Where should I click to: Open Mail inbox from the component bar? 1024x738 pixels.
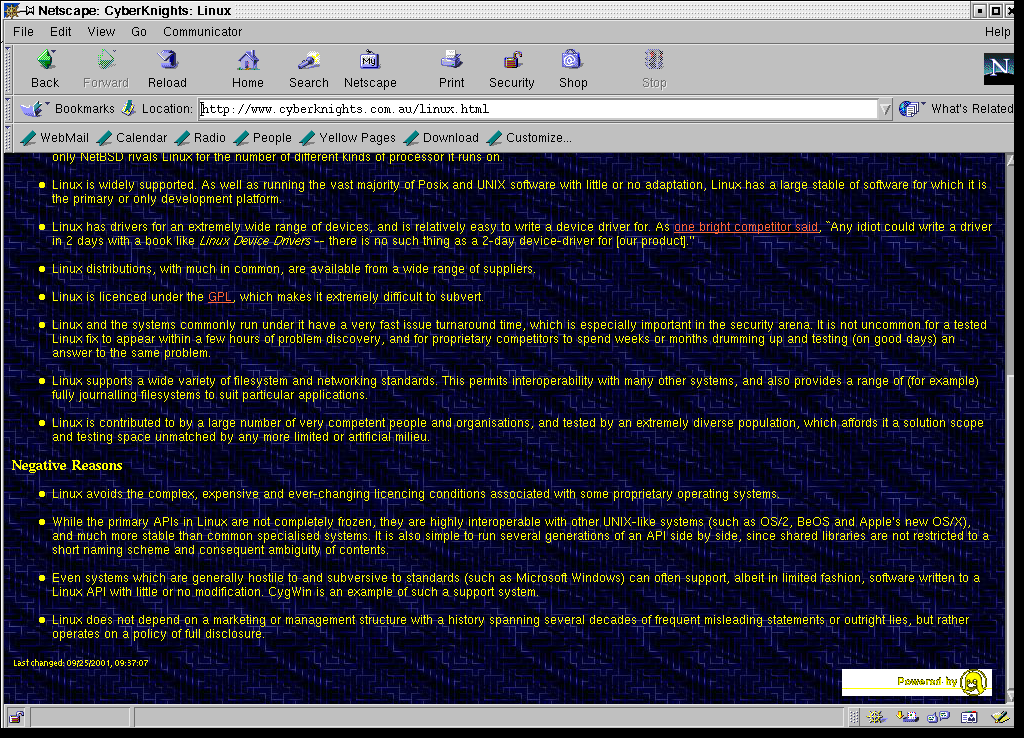907,717
